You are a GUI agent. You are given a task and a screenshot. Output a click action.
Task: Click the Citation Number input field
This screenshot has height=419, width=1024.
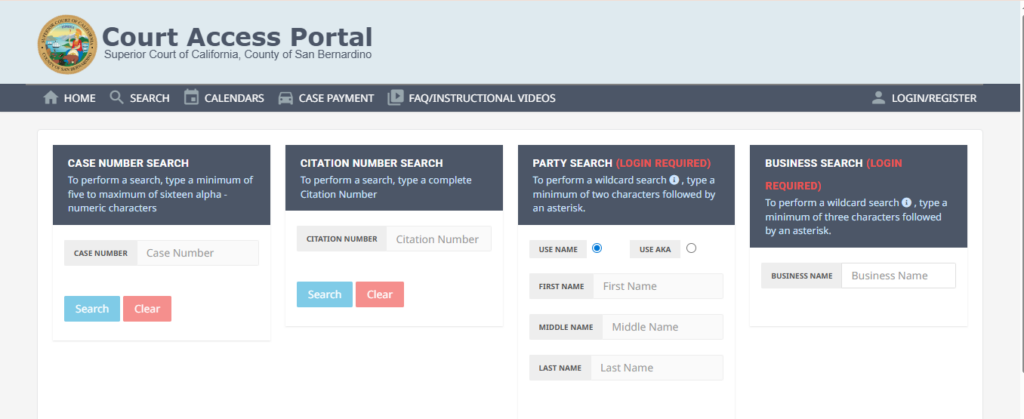(x=438, y=239)
